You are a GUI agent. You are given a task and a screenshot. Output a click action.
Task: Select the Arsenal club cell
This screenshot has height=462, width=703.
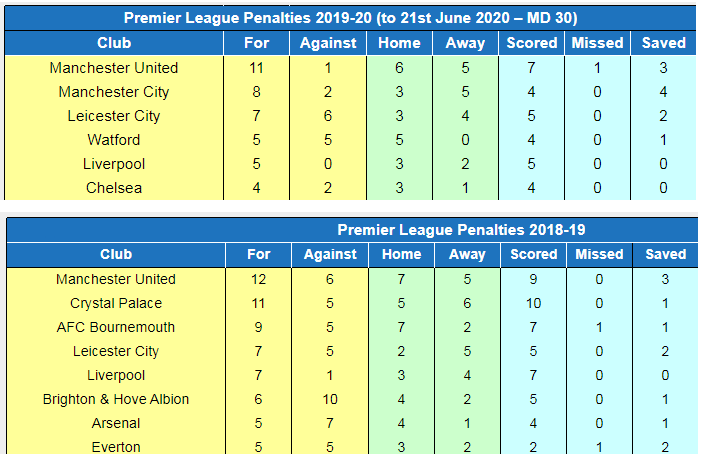tap(116, 423)
